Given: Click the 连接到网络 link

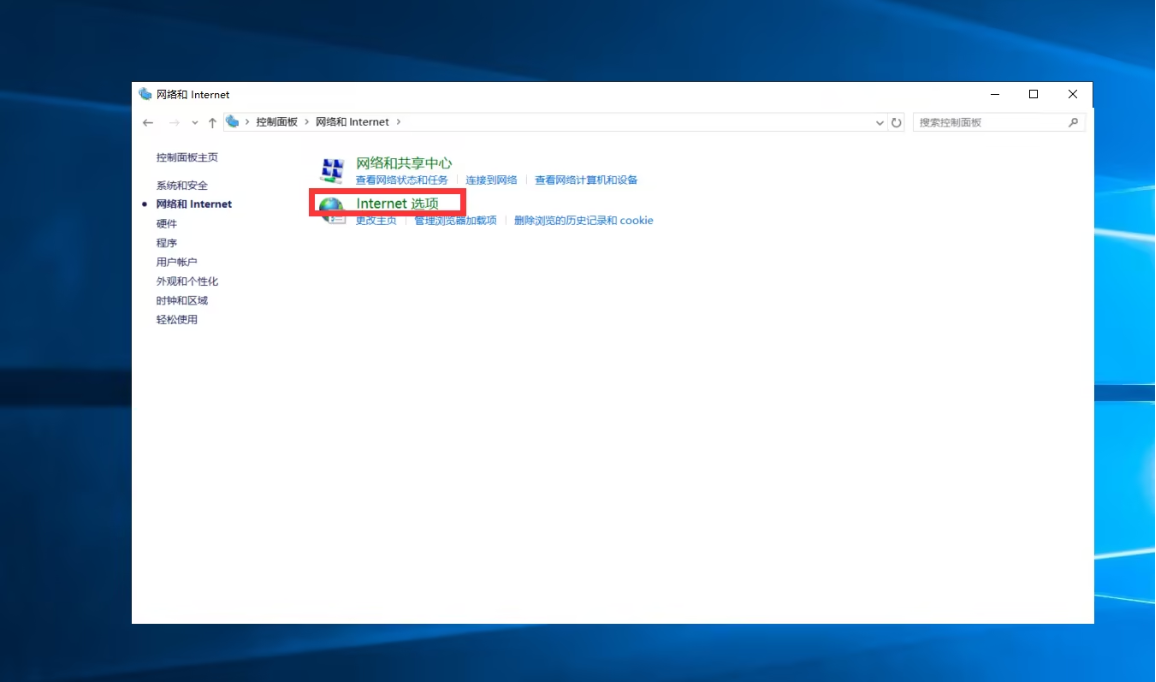Looking at the screenshot, I should (x=491, y=180).
